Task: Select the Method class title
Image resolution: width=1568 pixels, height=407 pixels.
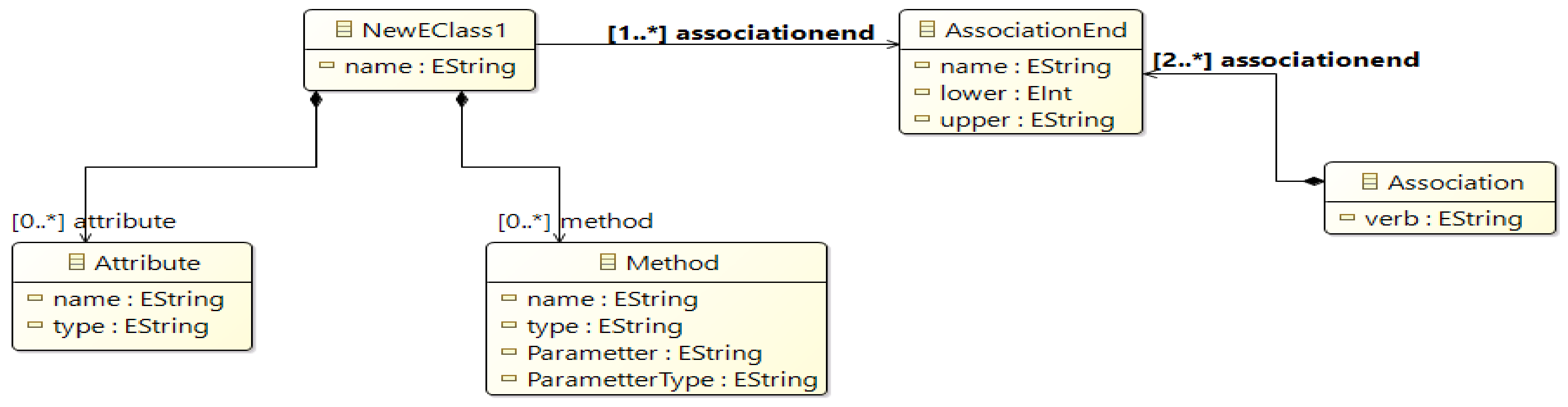Action: (672, 263)
